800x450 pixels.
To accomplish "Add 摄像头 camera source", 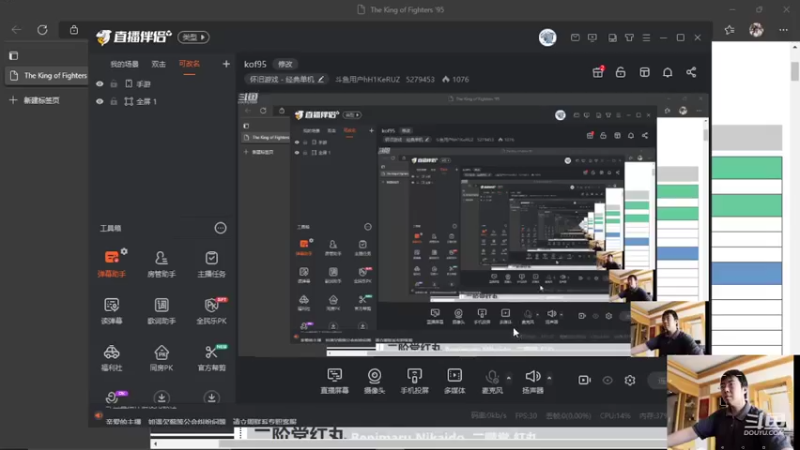I will coord(374,381).
